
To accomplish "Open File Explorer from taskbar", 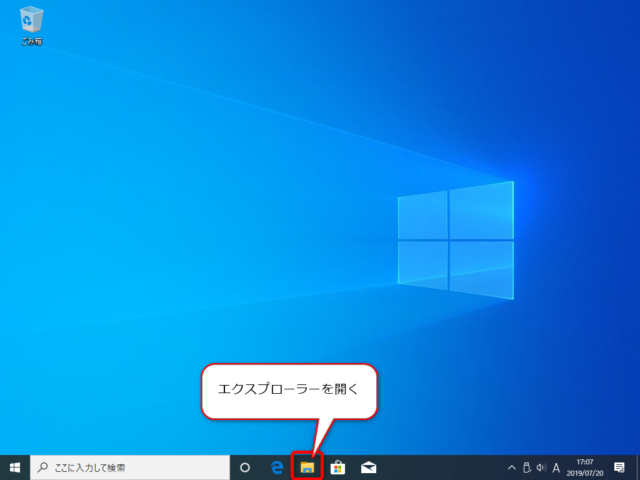I will coord(307,467).
